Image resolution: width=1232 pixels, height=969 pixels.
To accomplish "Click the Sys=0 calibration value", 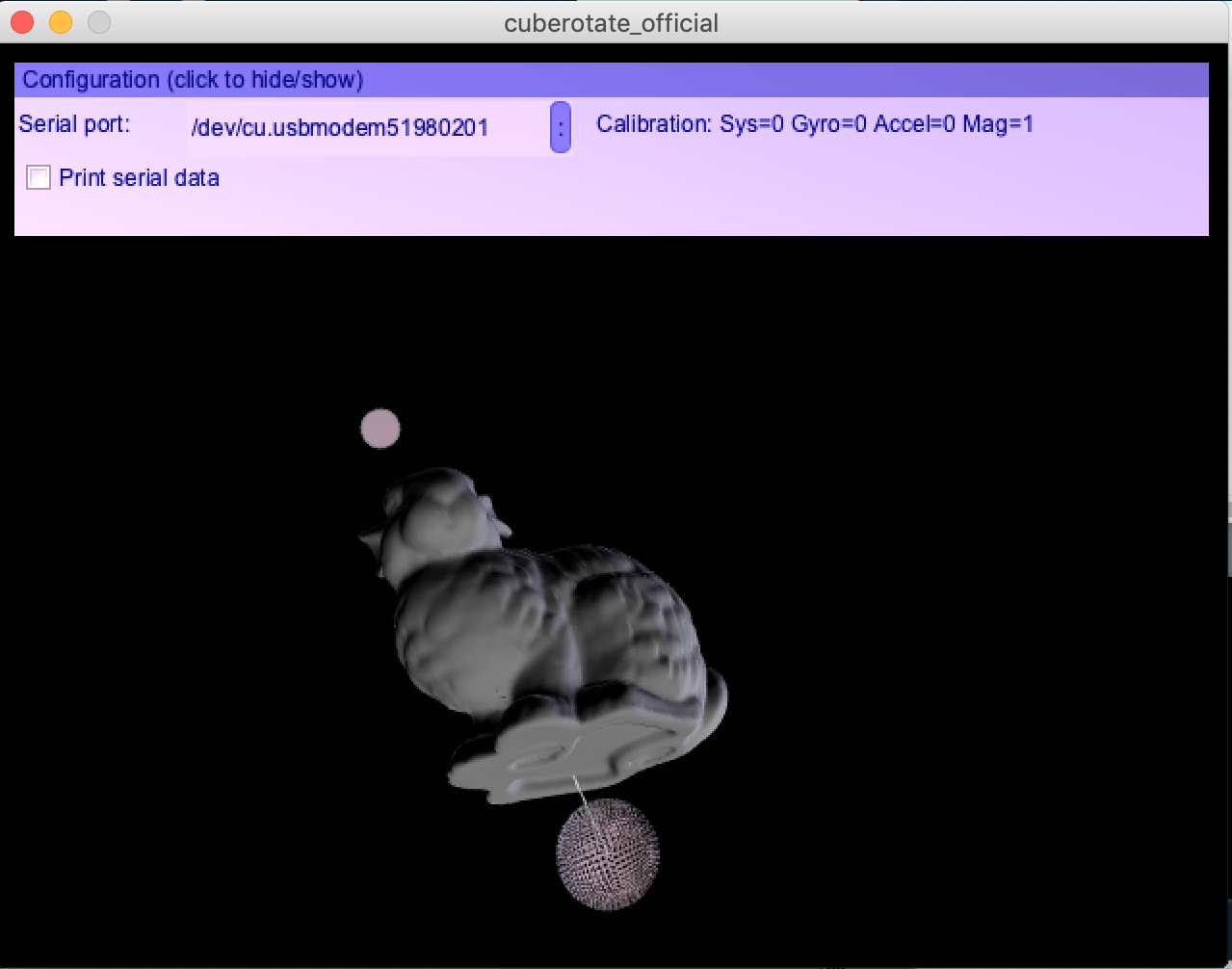I will point(751,124).
